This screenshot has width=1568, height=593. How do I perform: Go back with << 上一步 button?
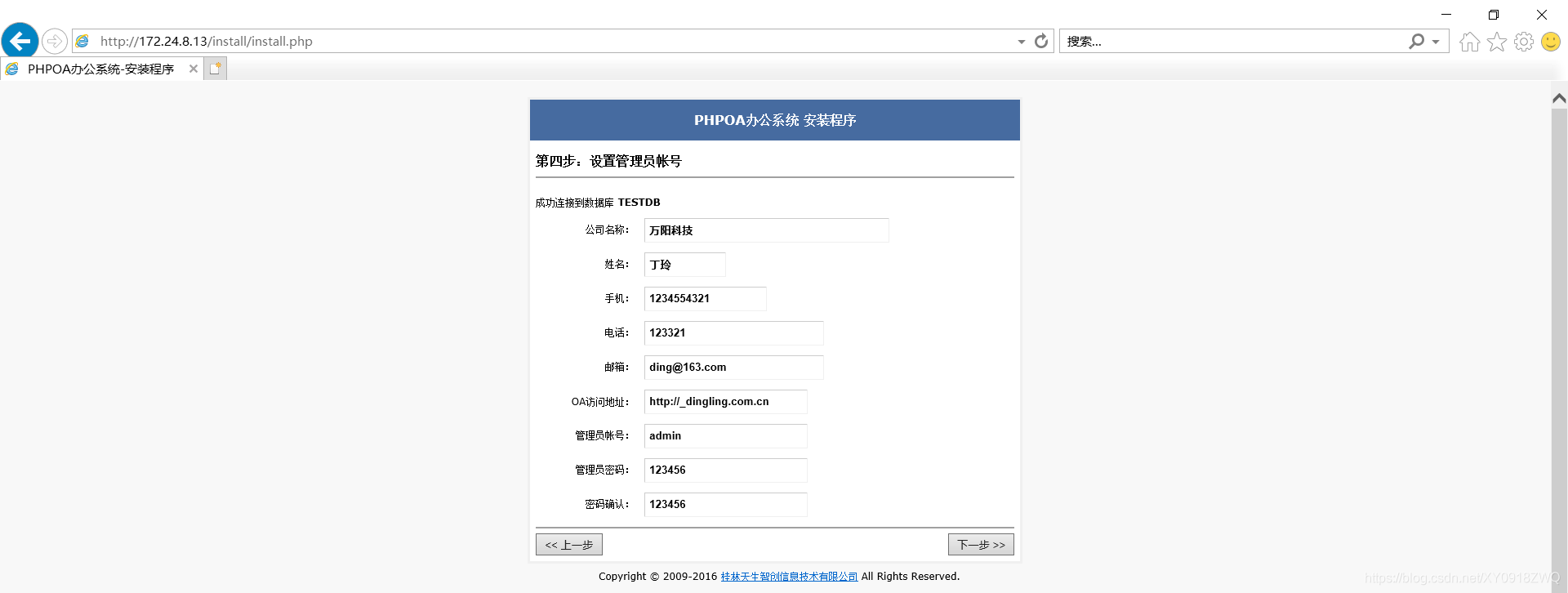(569, 545)
